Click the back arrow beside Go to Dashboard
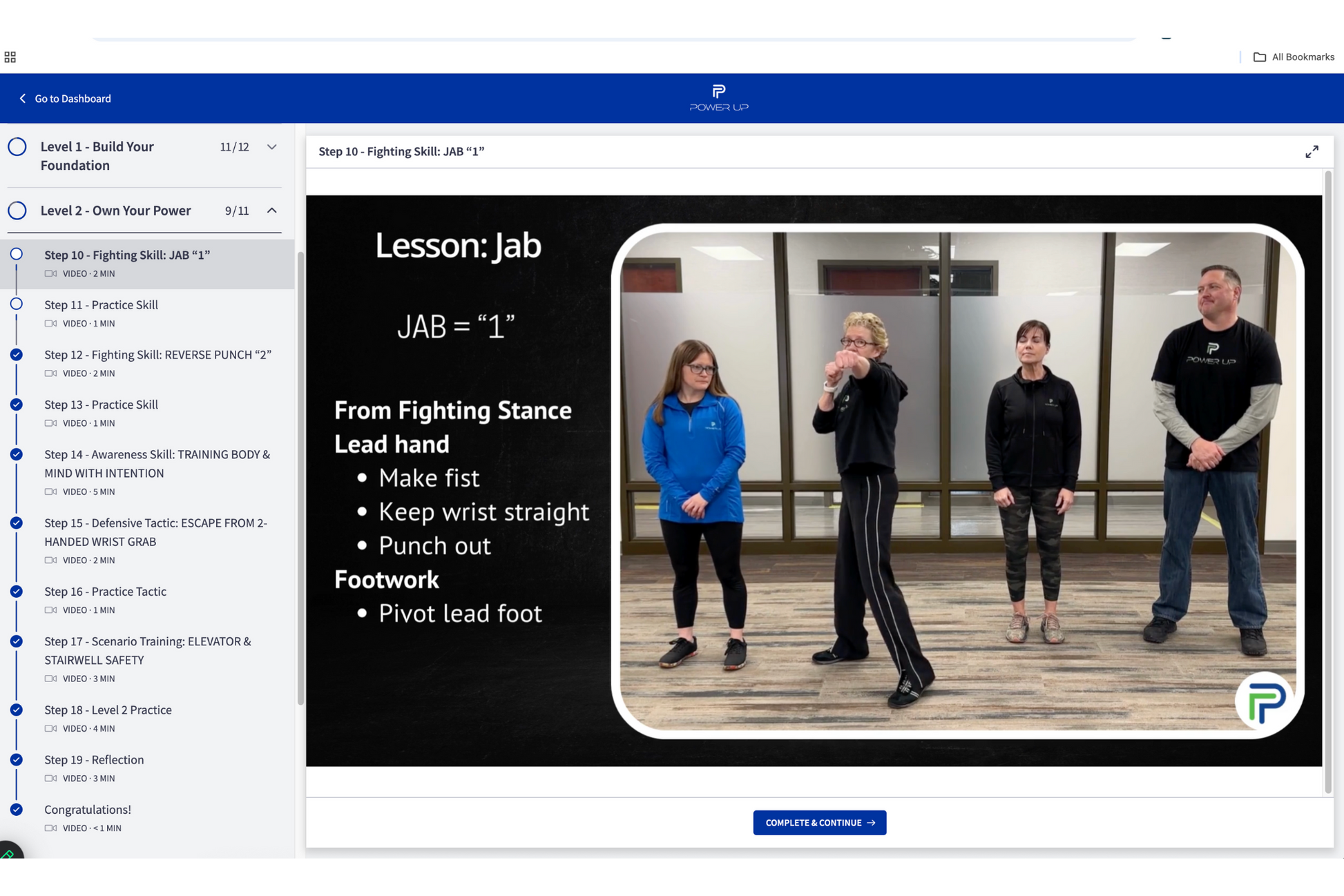 click(x=22, y=99)
